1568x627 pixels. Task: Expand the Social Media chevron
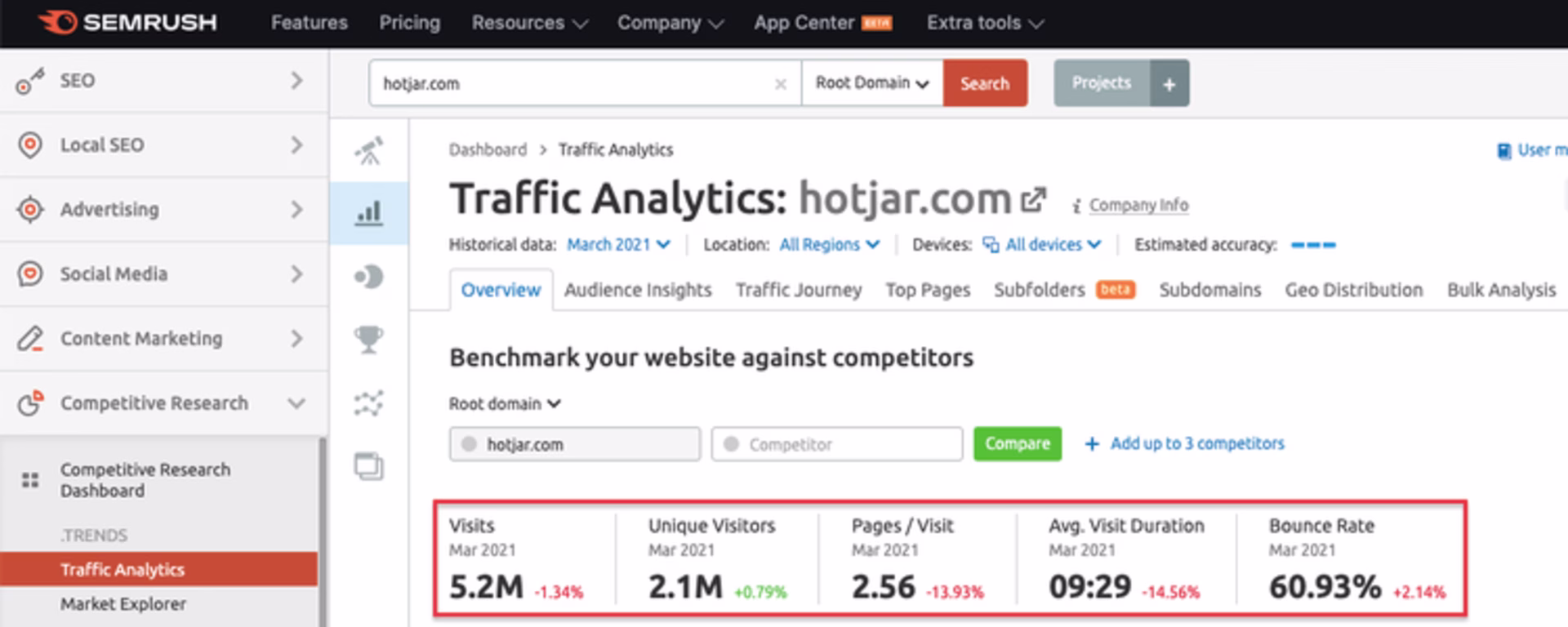pos(296,274)
